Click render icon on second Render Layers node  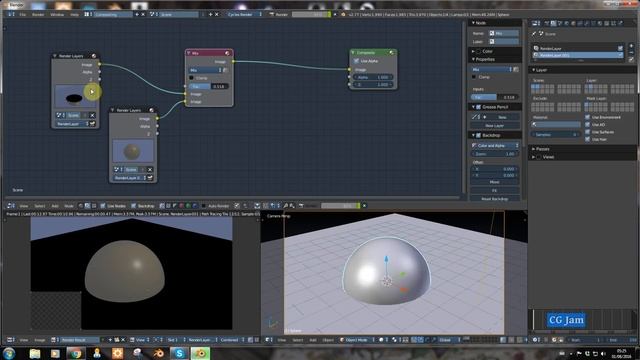[150, 178]
